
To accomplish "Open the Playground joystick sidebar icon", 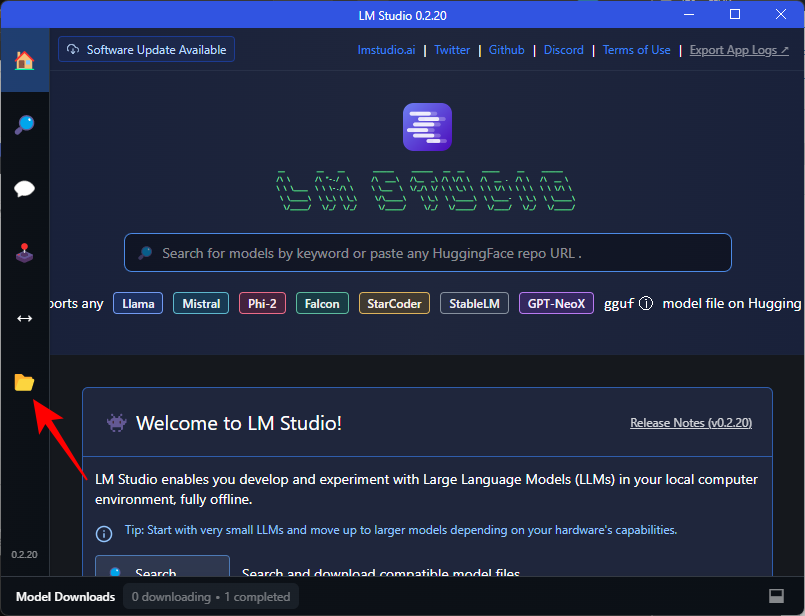I will coord(24,253).
